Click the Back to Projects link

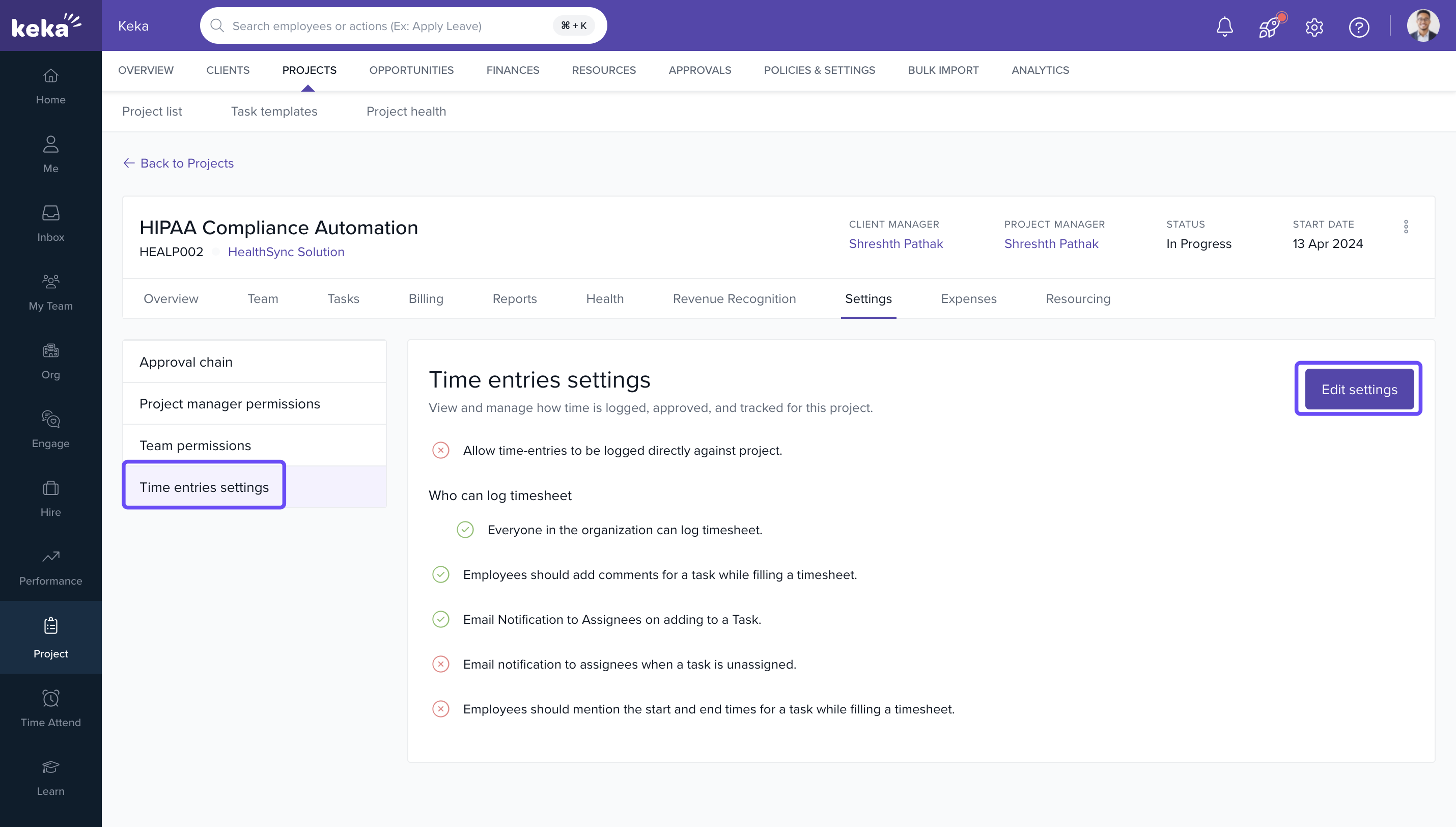pyautogui.click(x=178, y=163)
